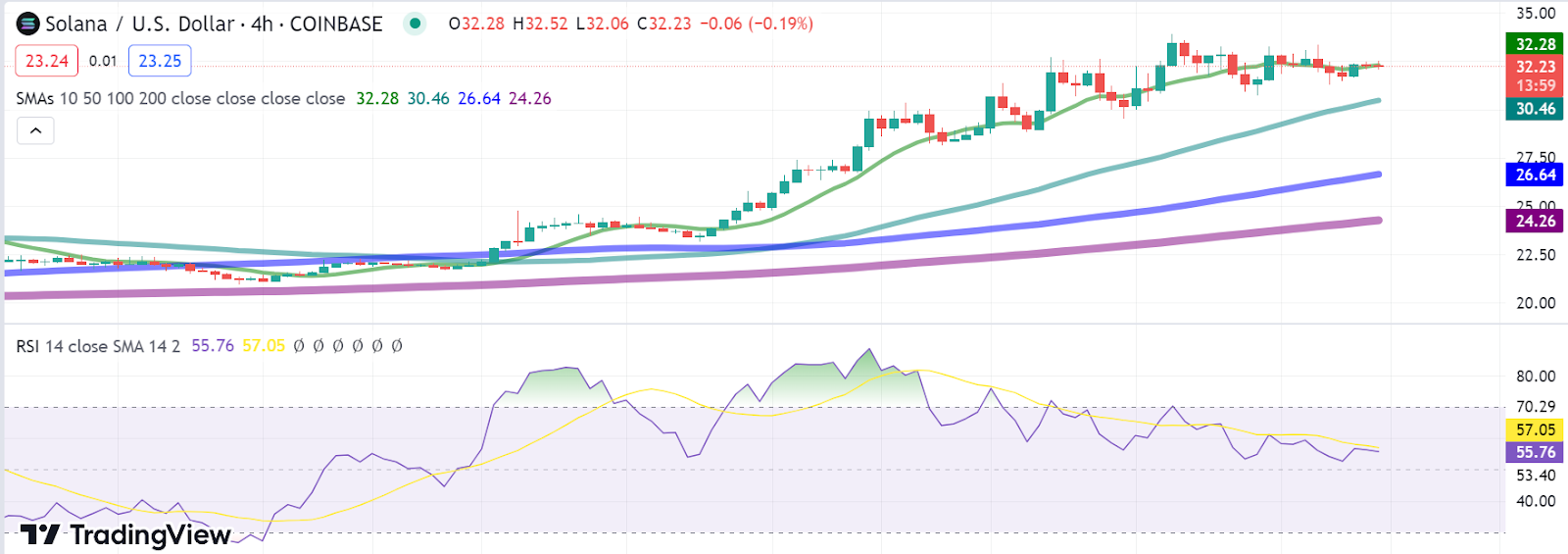Click the purple 24.26 SMA axis label
Image resolution: width=1568 pixels, height=554 pixels.
pos(1535,221)
